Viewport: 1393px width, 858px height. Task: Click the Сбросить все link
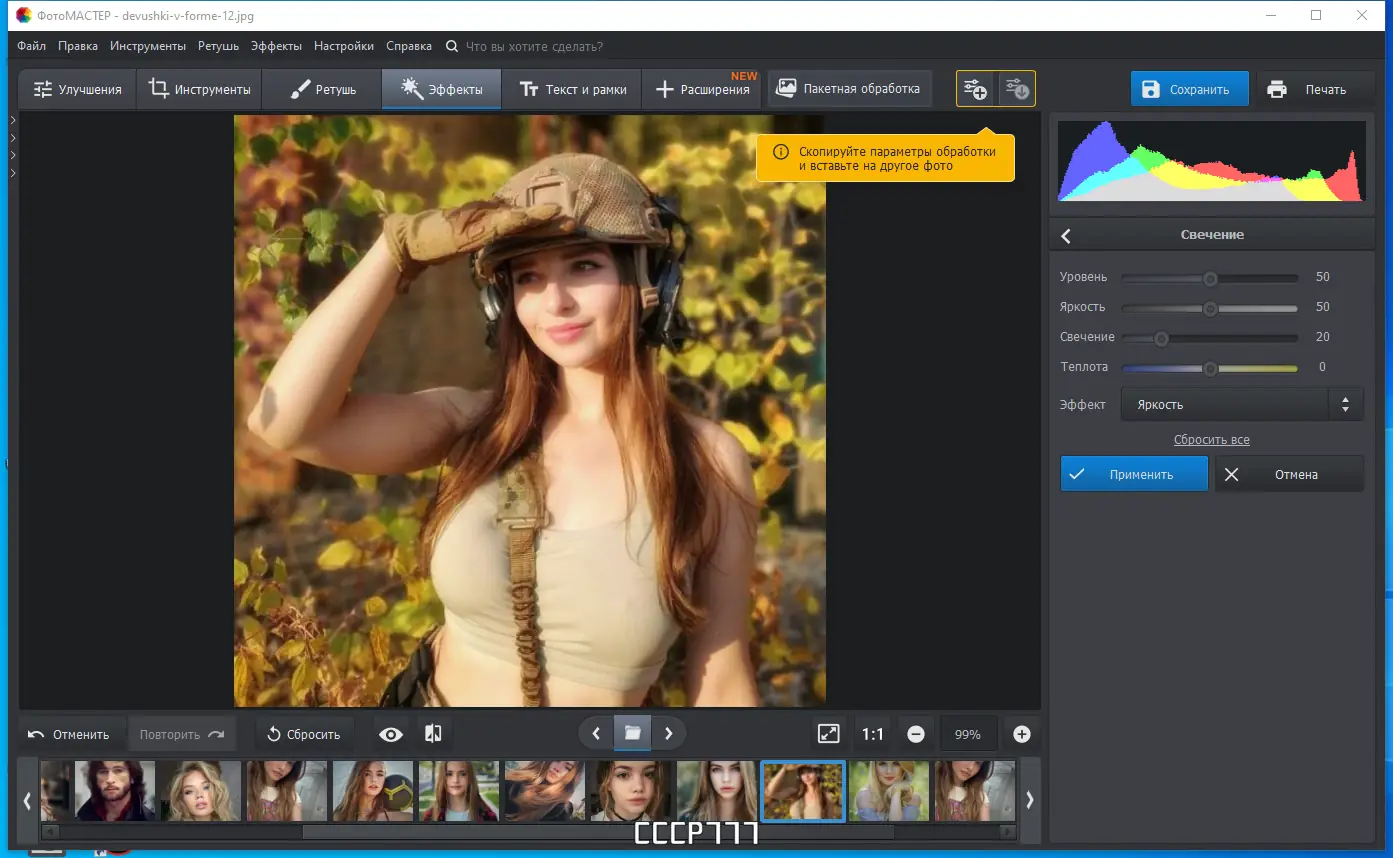coord(1211,440)
